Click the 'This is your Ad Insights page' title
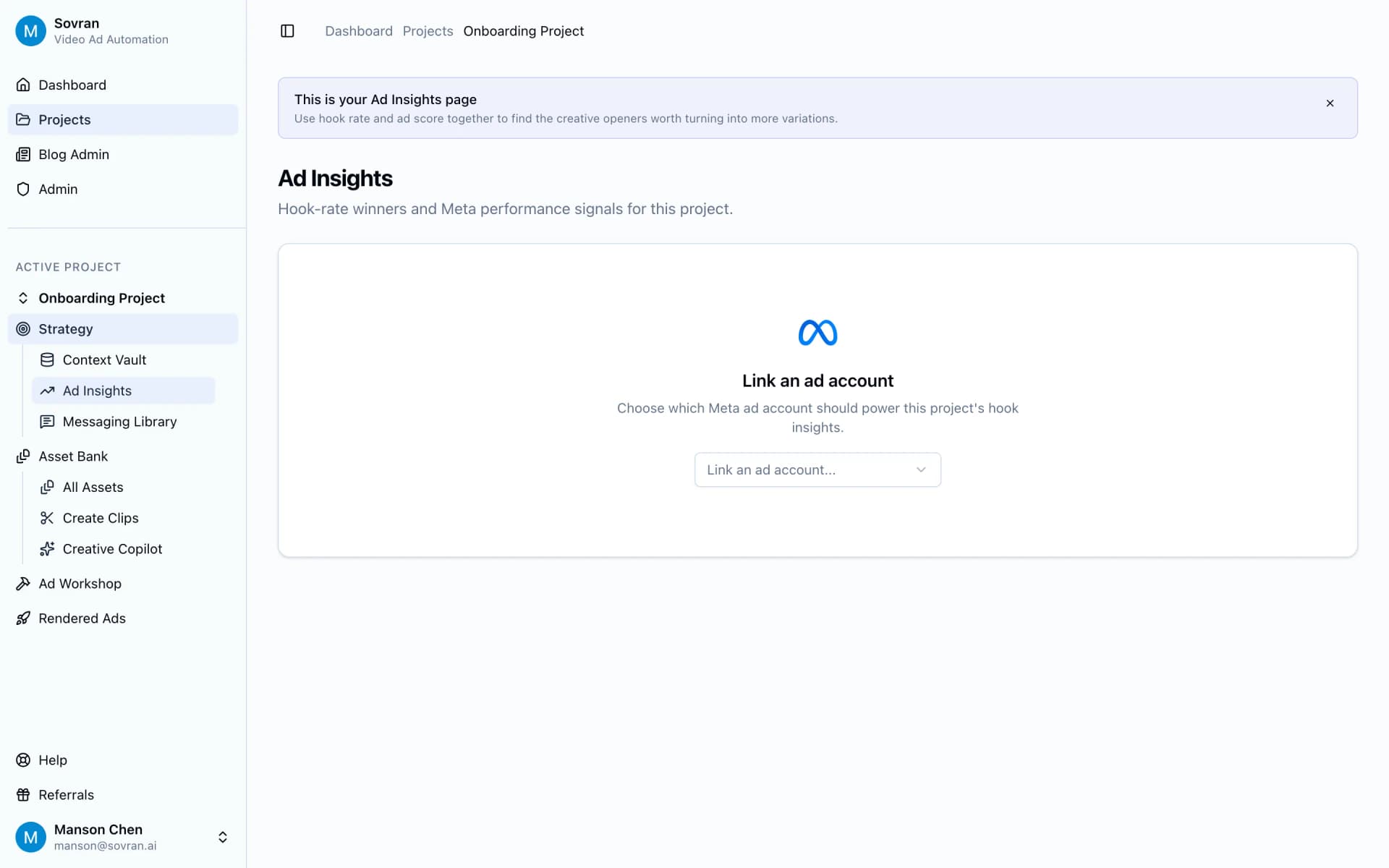This screenshot has height=868, width=1389. [x=386, y=99]
